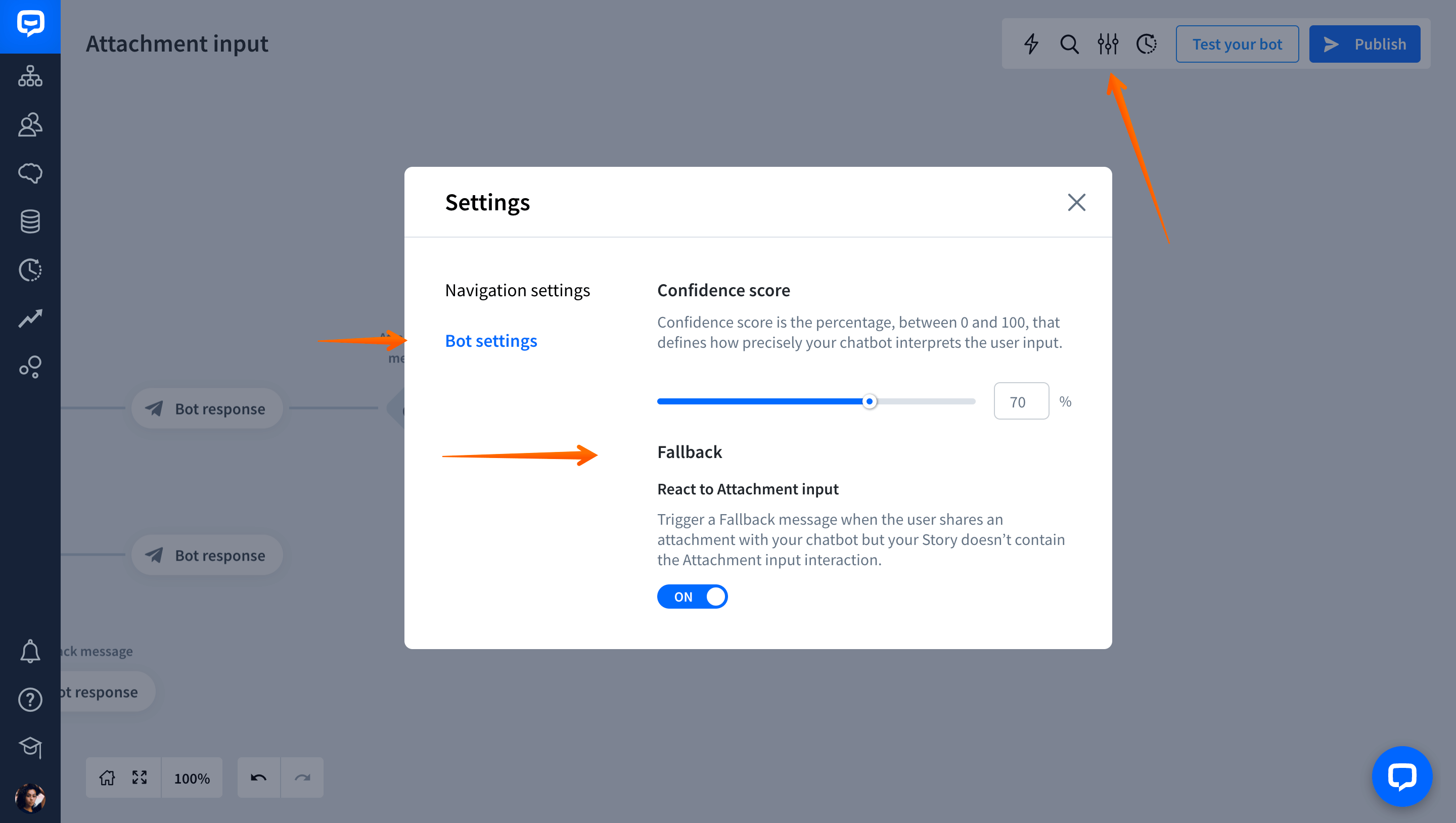Screen dimensions: 1456x823
Task: Click the search magnifier icon in top toolbar
Action: pyautogui.click(x=1069, y=43)
